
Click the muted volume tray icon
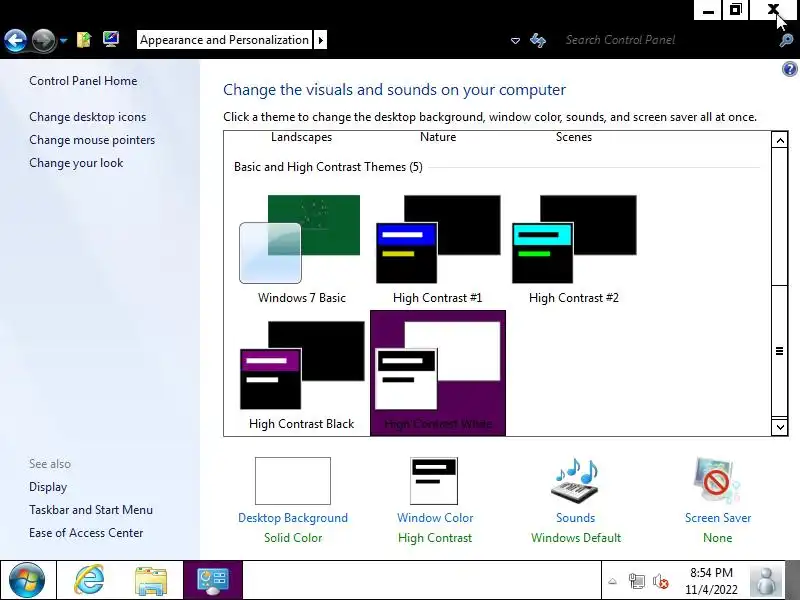(660, 581)
